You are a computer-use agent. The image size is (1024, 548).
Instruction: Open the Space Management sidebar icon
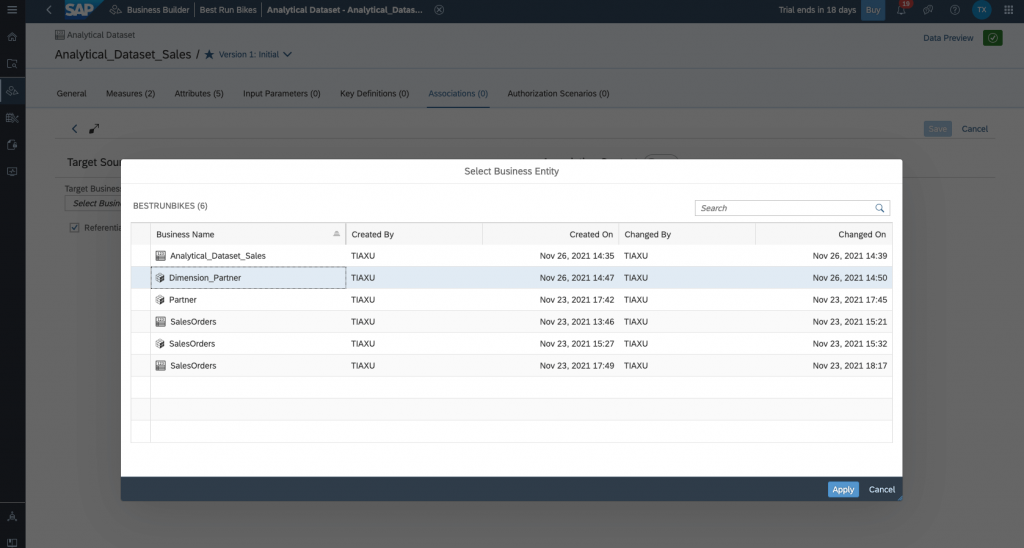pos(12,517)
